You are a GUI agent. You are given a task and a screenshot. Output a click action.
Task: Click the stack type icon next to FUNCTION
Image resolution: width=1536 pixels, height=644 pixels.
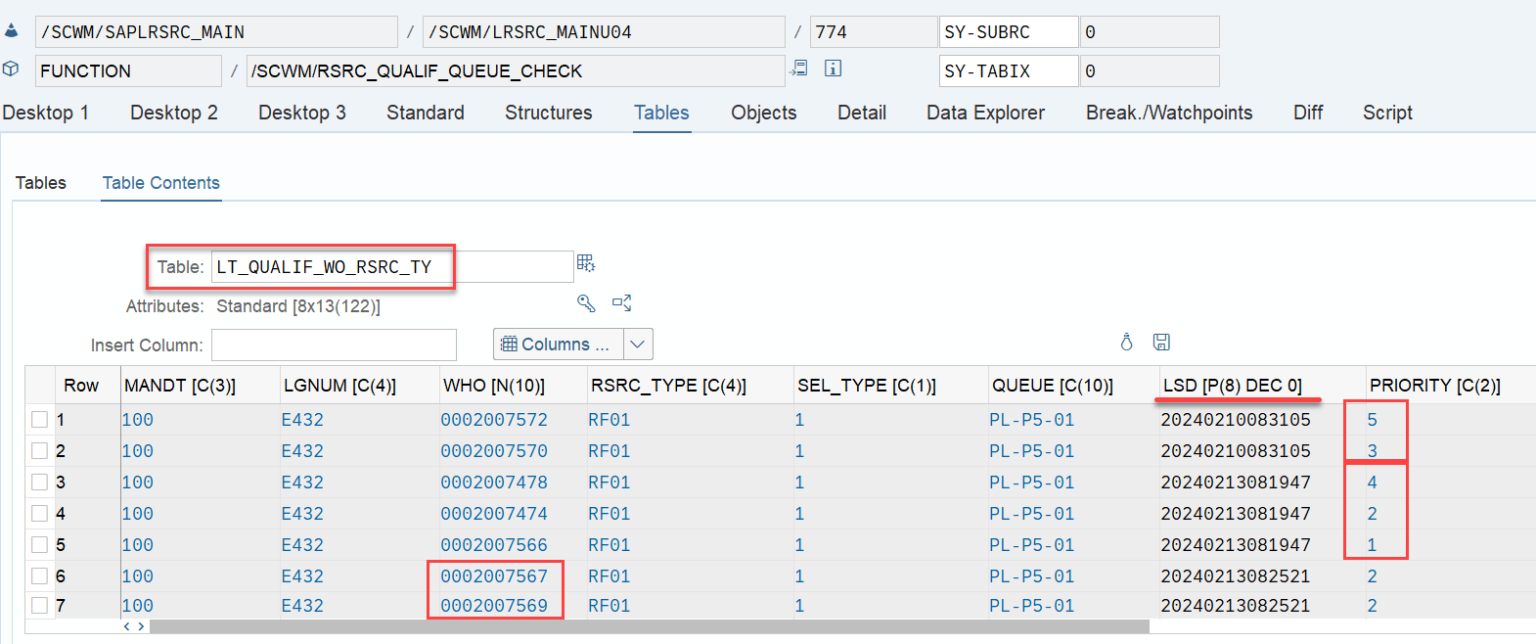coord(13,70)
